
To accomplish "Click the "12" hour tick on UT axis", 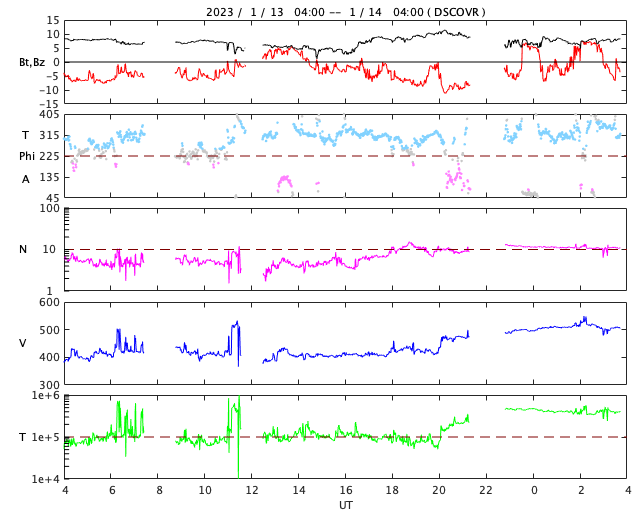I will coord(251,490).
